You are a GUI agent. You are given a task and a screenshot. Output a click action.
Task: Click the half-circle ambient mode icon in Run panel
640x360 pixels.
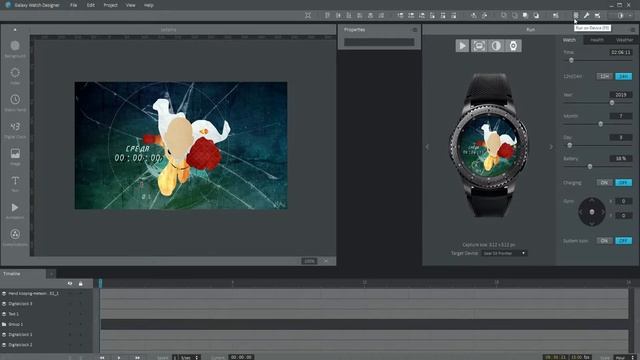pos(496,46)
